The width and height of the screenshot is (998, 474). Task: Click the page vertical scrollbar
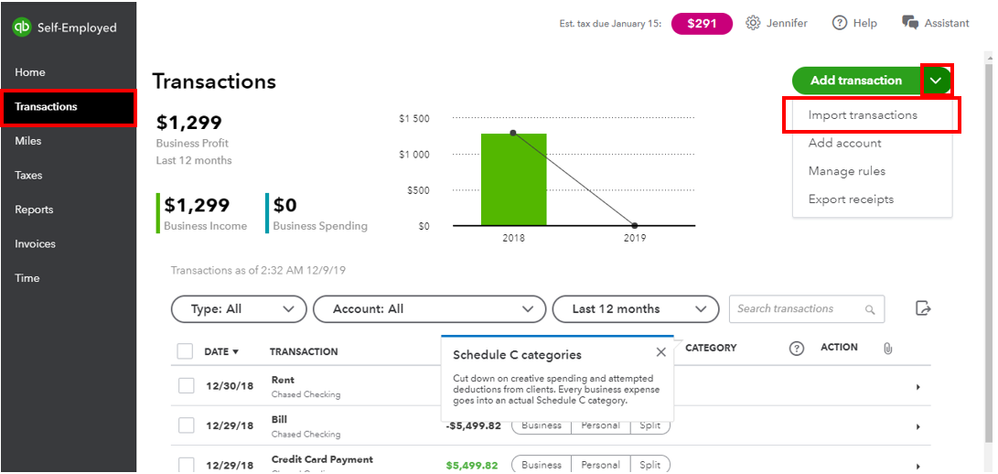tap(989, 254)
